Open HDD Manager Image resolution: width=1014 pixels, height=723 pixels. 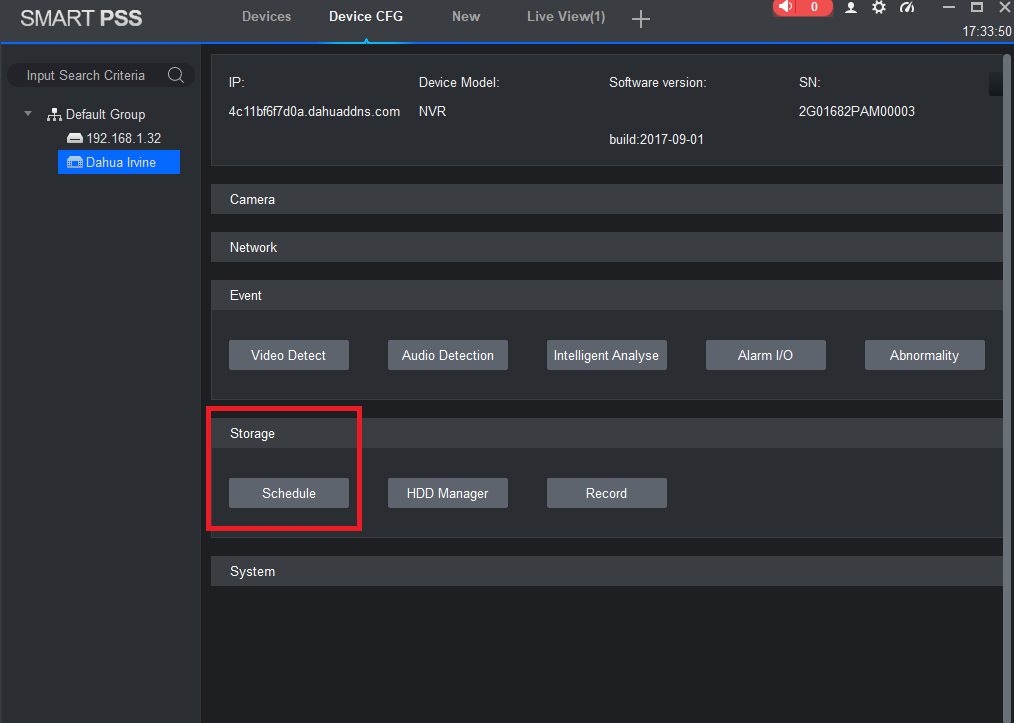[x=447, y=493]
